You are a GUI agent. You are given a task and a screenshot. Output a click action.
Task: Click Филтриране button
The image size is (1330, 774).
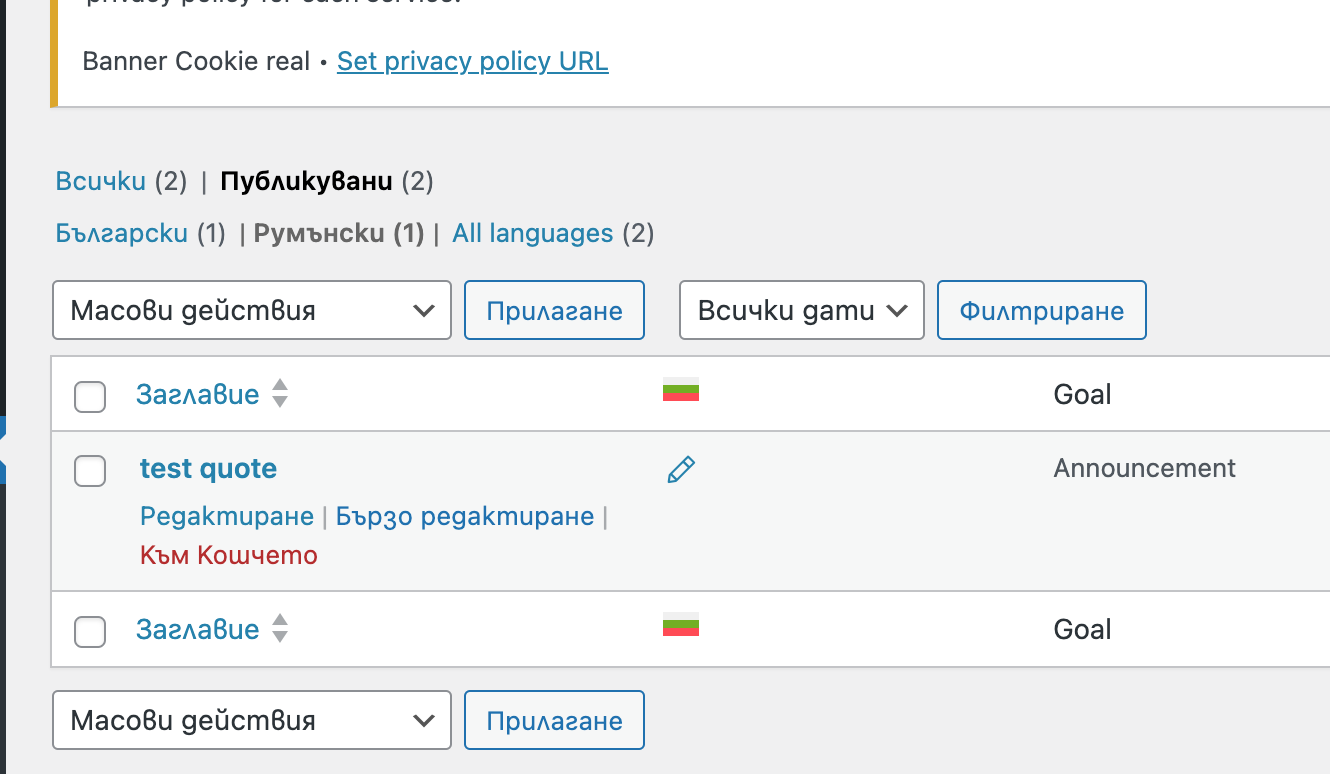1041,310
